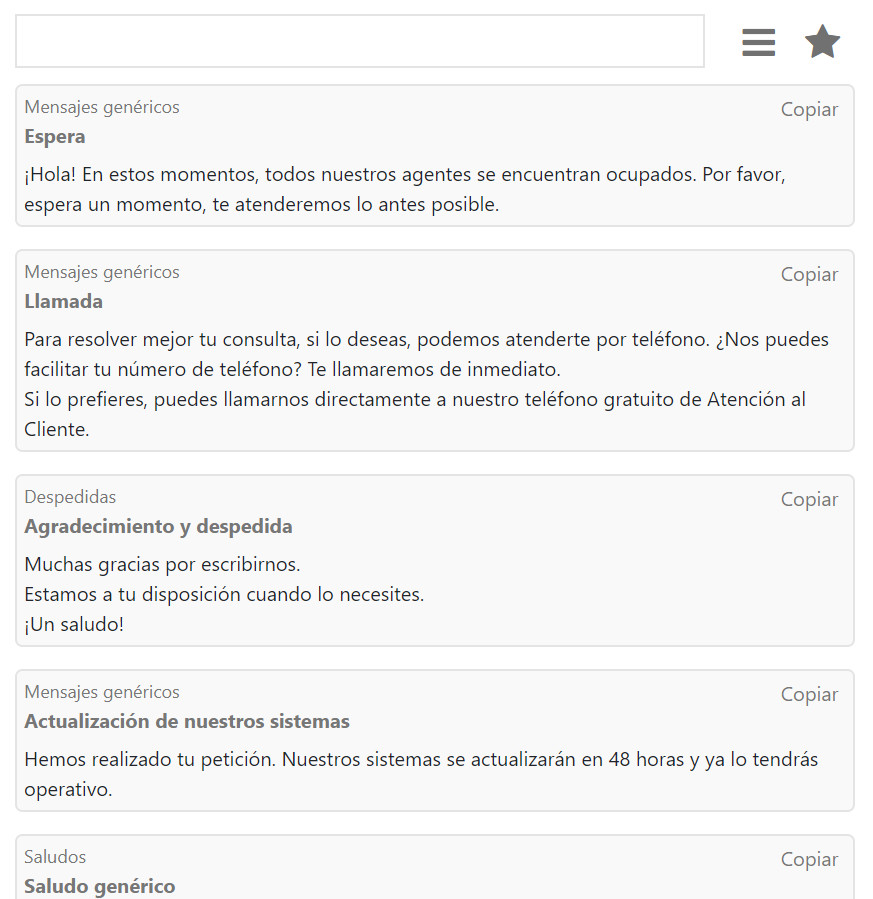Select the Espera card title
873x899 pixels.
(55, 137)
